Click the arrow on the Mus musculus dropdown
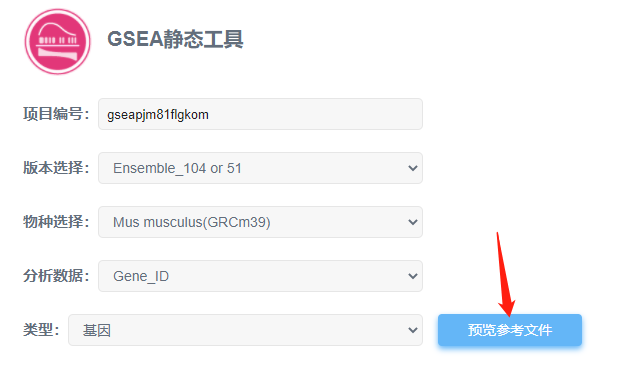Screen dimensions: 618x367 (413, 222)
